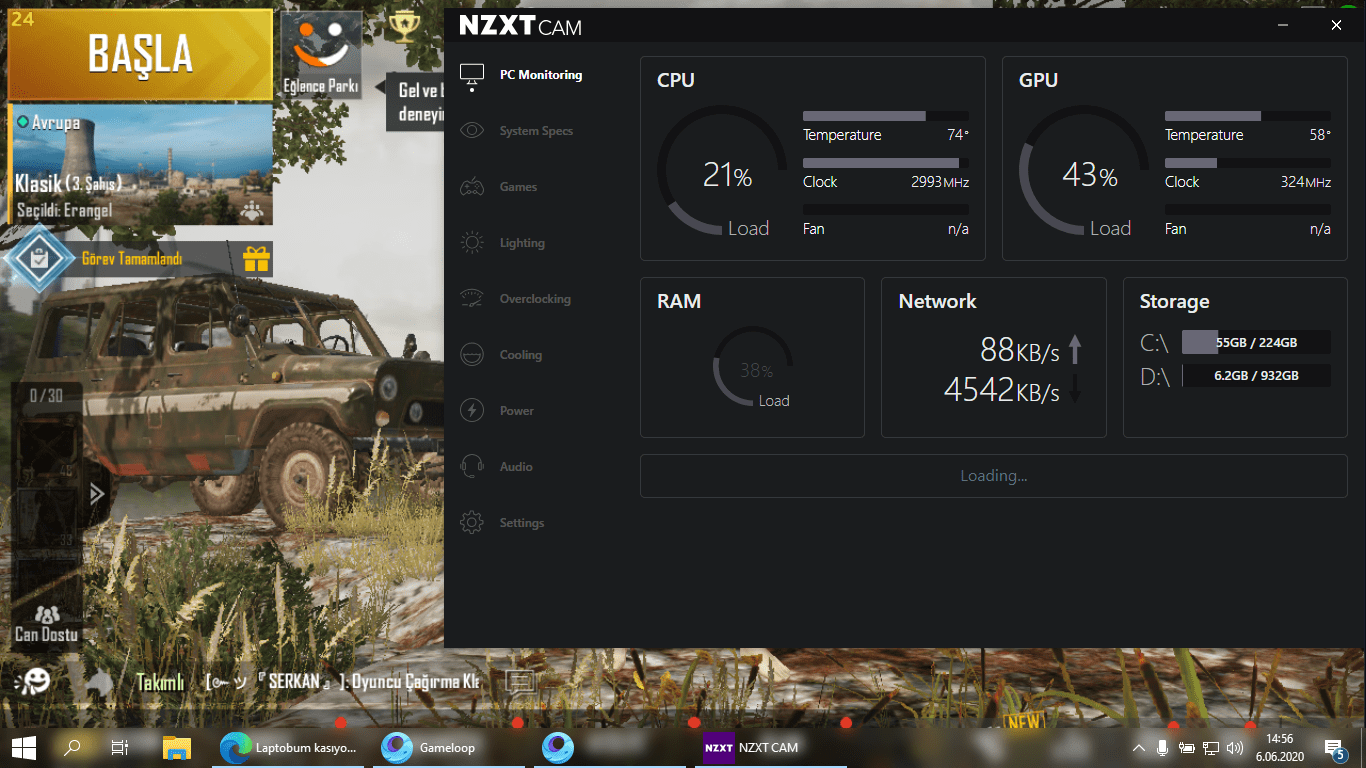Click the network upload arrow icon

(x=1075, y=349)
